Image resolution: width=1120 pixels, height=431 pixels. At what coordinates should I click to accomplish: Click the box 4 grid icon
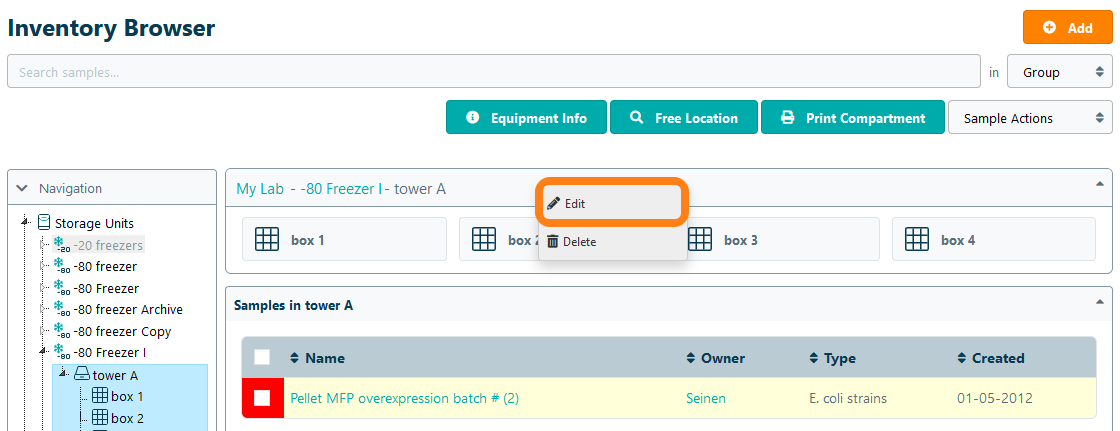coord(917,240)
